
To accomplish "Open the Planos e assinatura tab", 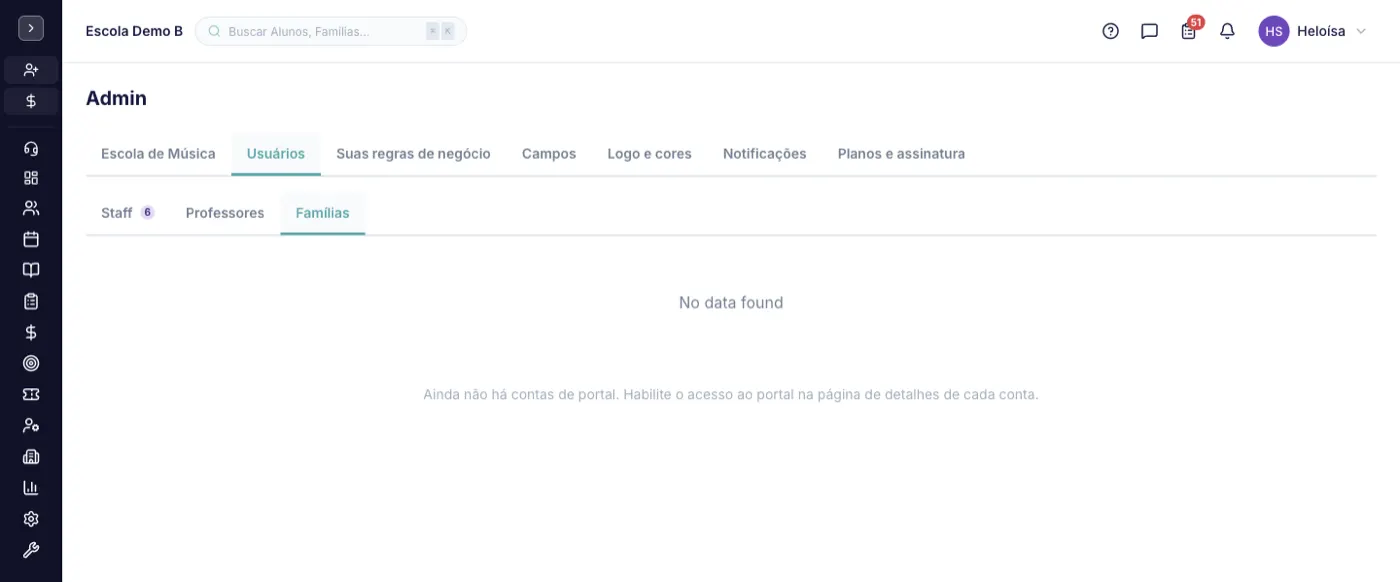I will tap(901, 154).
